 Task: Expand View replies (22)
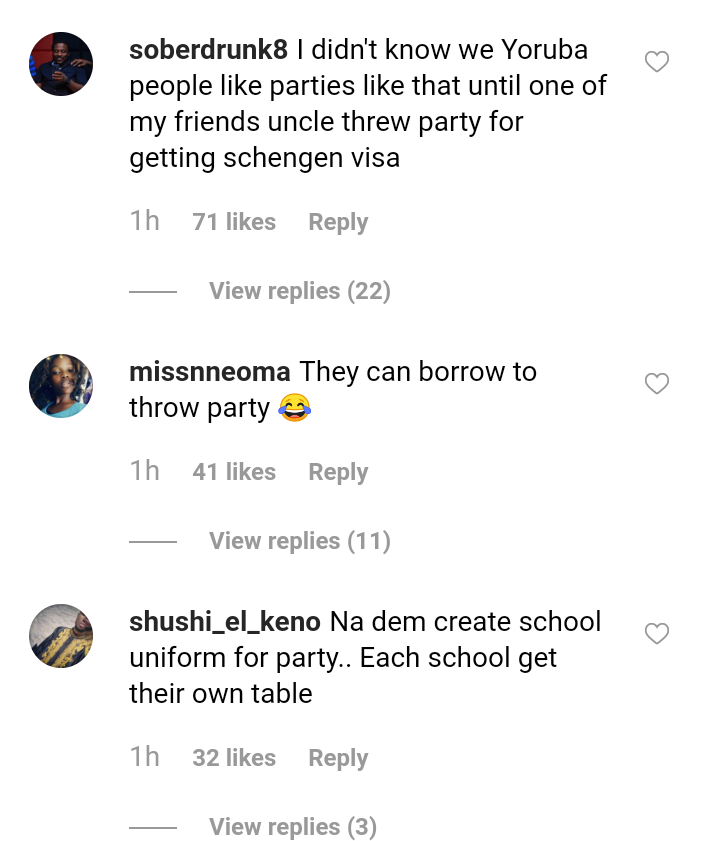click(299, 291)
